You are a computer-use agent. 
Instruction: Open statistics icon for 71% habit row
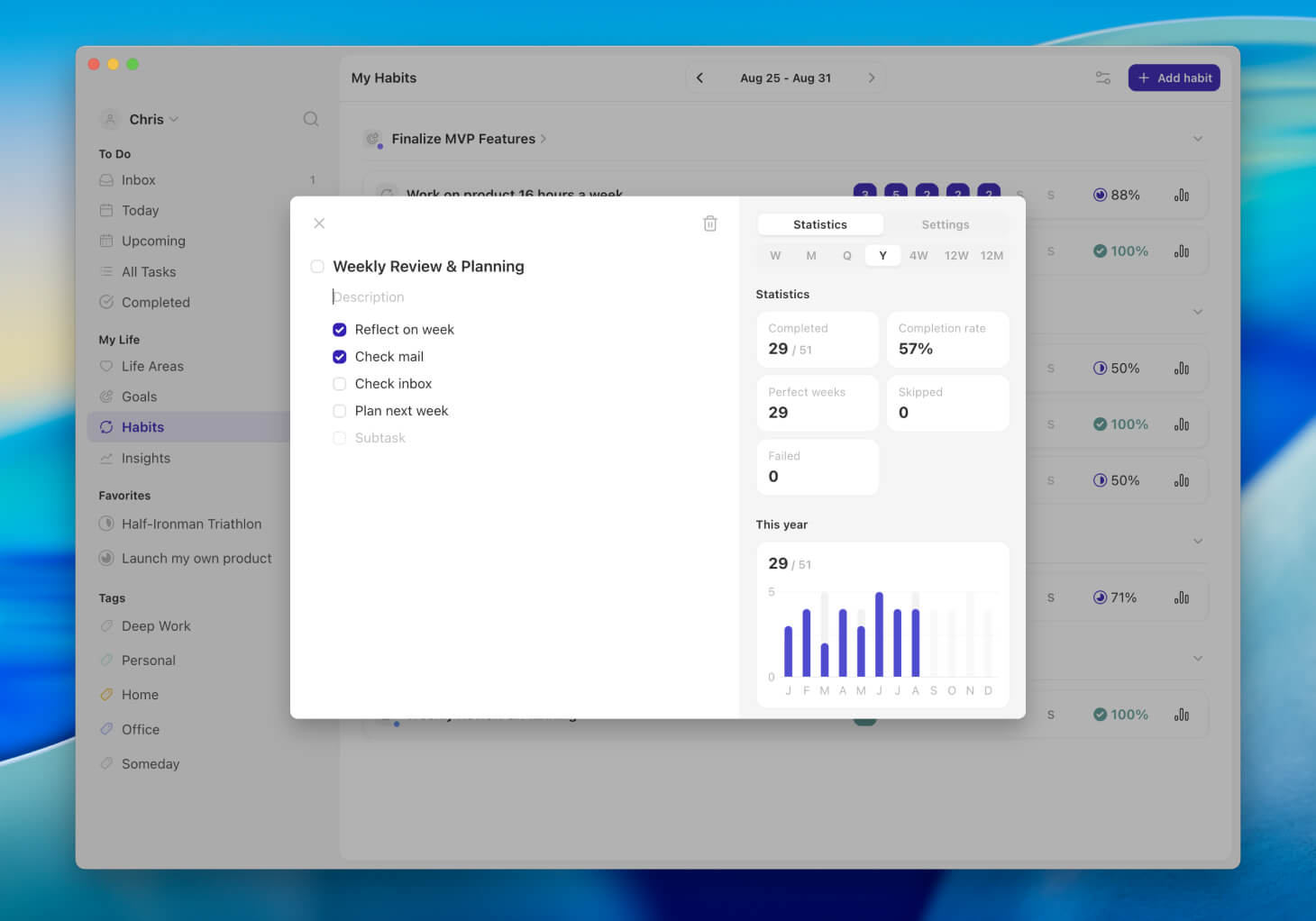click(1182, 597)
